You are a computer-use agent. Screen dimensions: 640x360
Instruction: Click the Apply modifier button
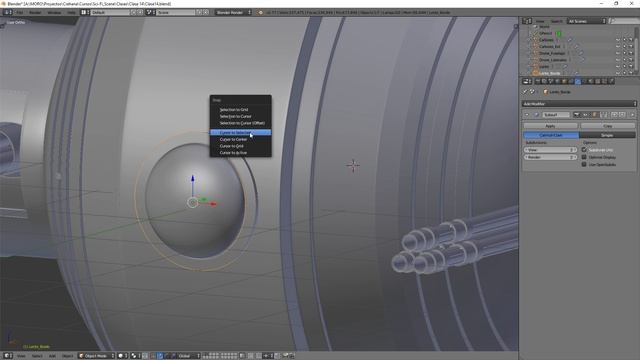(550, 126)
